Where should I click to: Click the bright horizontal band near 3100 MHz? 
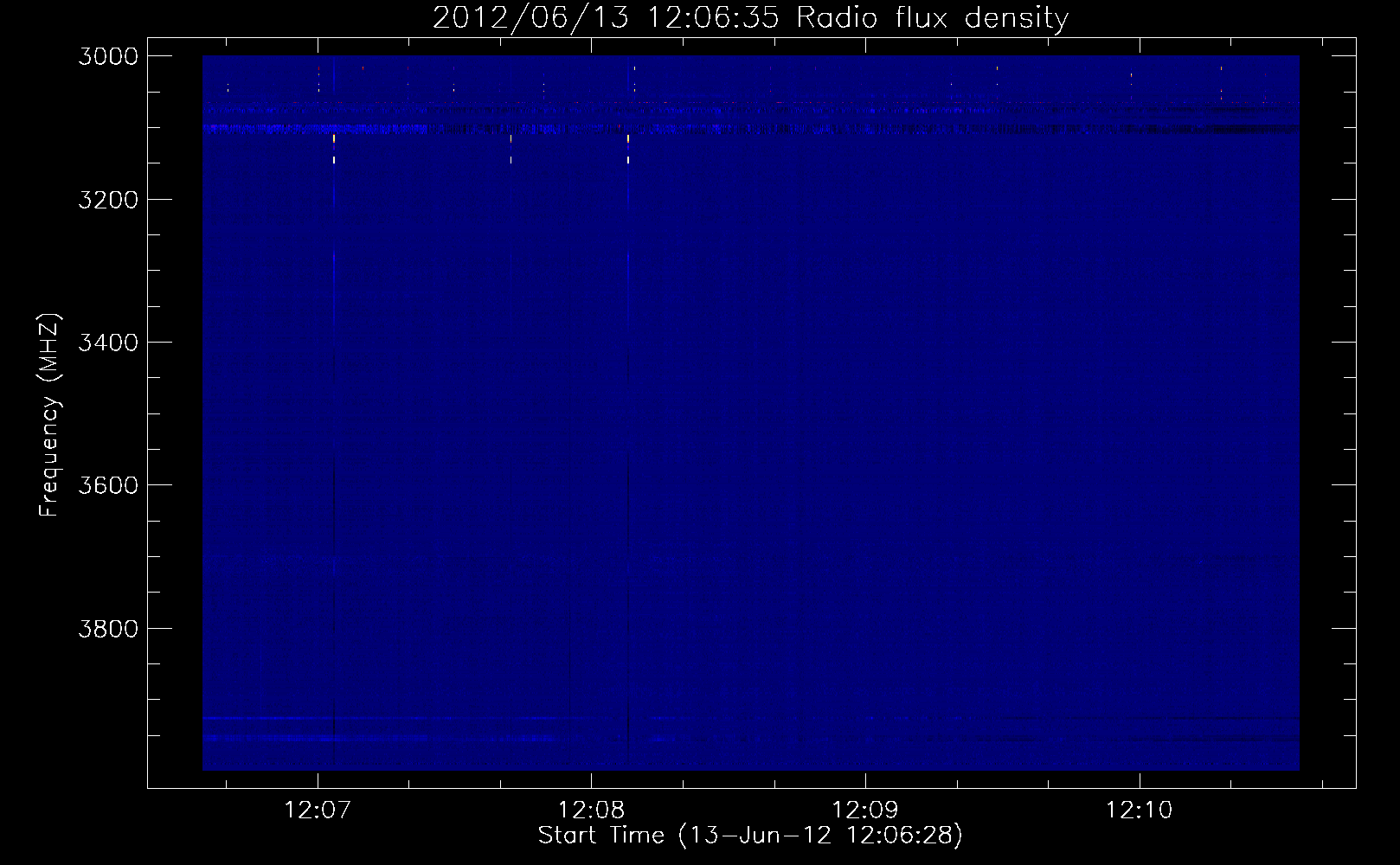[x=750, y=129]
